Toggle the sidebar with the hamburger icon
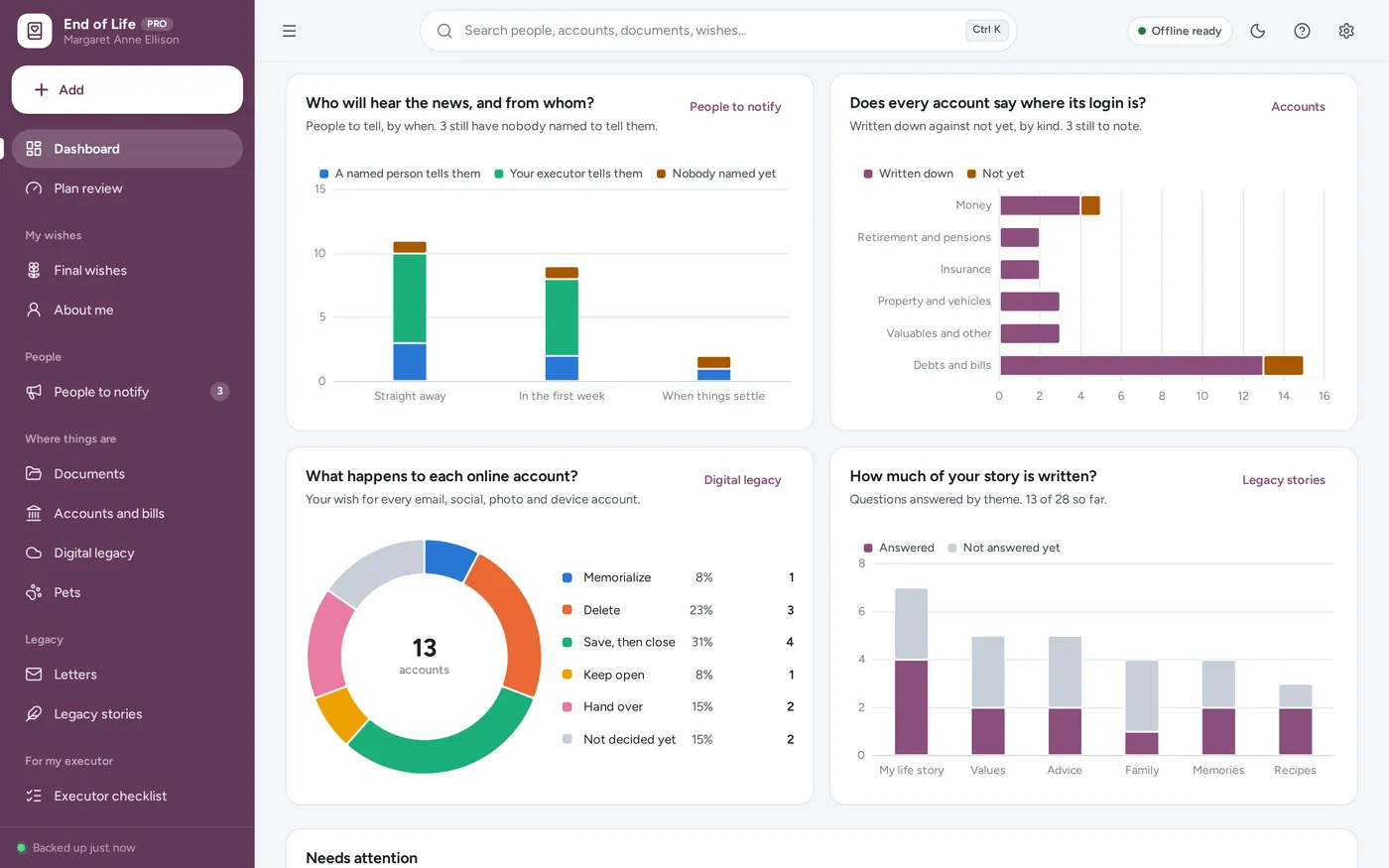 (290, 31)
